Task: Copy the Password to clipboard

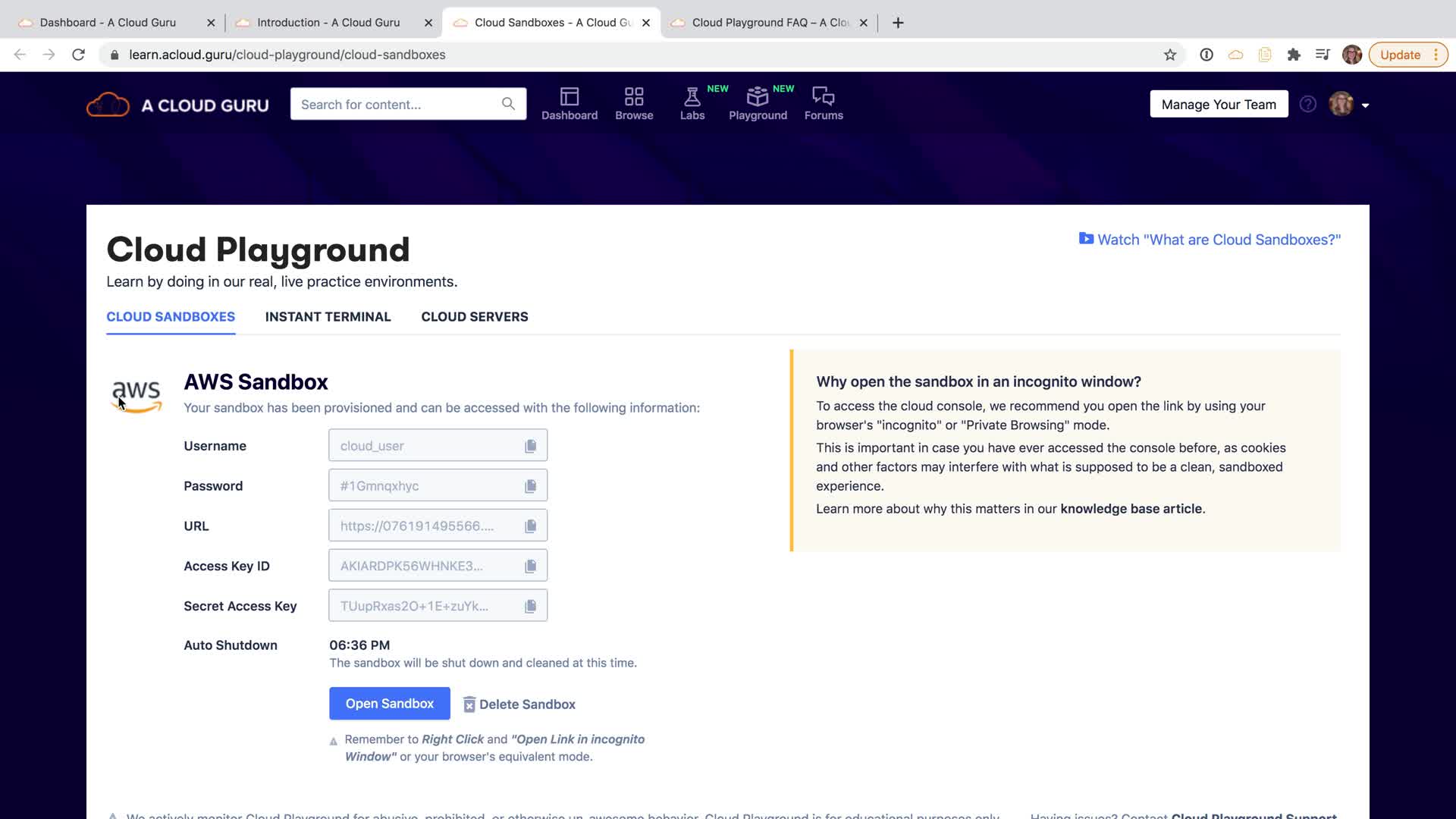Action: [530, 486]
